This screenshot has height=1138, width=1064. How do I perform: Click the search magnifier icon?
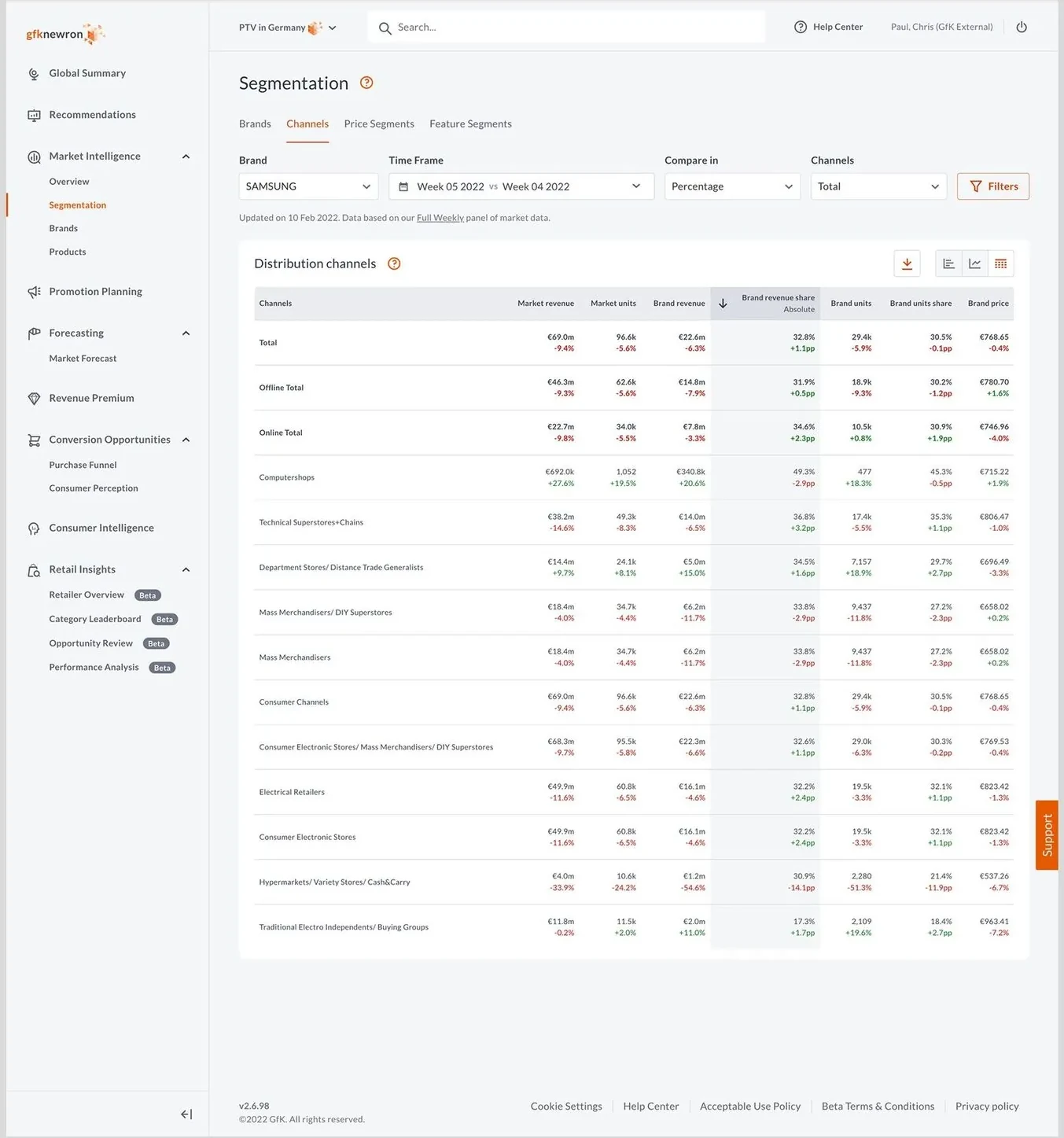click(385, 28)
